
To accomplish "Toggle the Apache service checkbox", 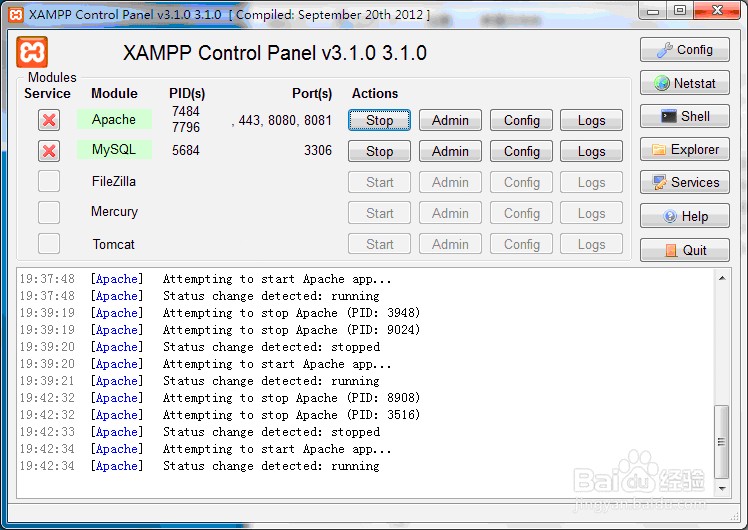I will [49, 120].
